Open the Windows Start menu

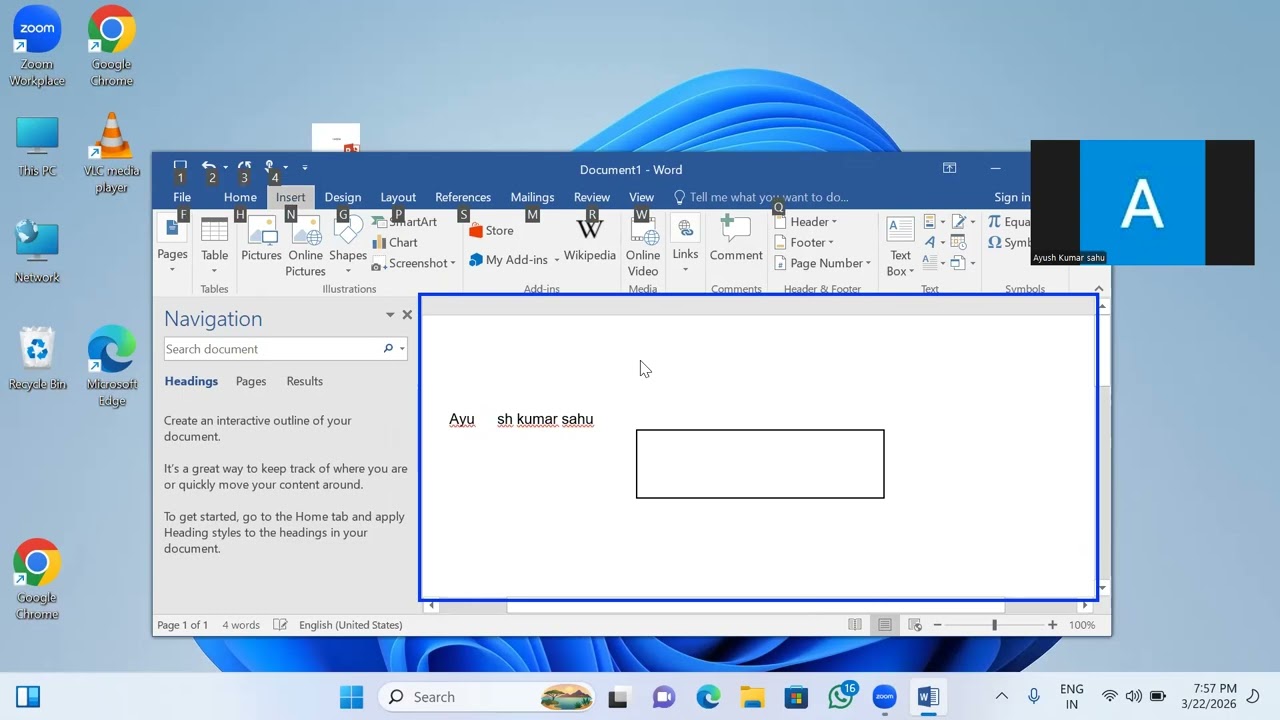pyautogui.click(x=351, y=697)
